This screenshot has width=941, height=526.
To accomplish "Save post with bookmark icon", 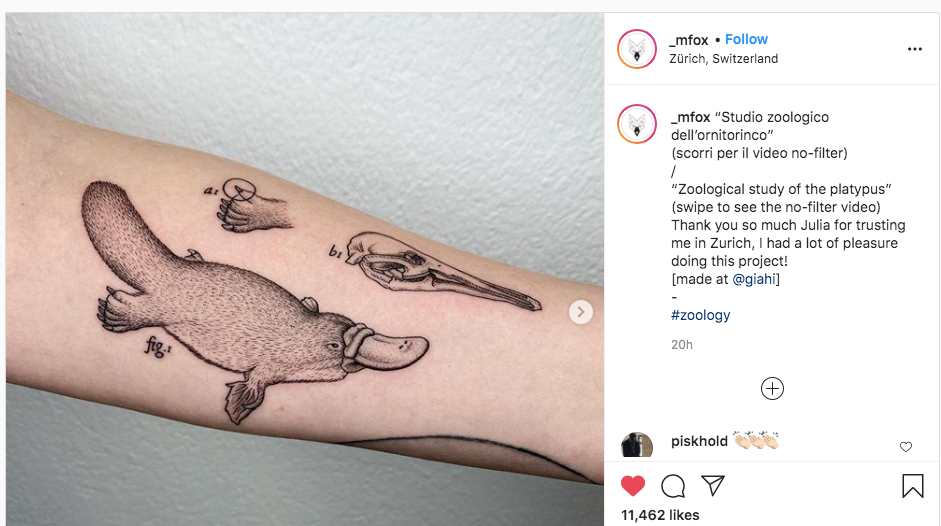I will point(913,486).
